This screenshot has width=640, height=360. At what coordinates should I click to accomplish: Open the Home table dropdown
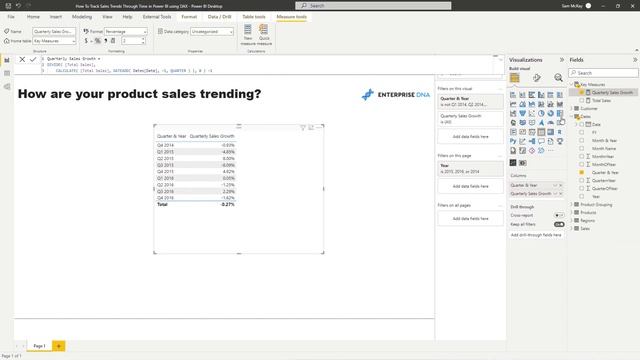[x=54, y=41]
